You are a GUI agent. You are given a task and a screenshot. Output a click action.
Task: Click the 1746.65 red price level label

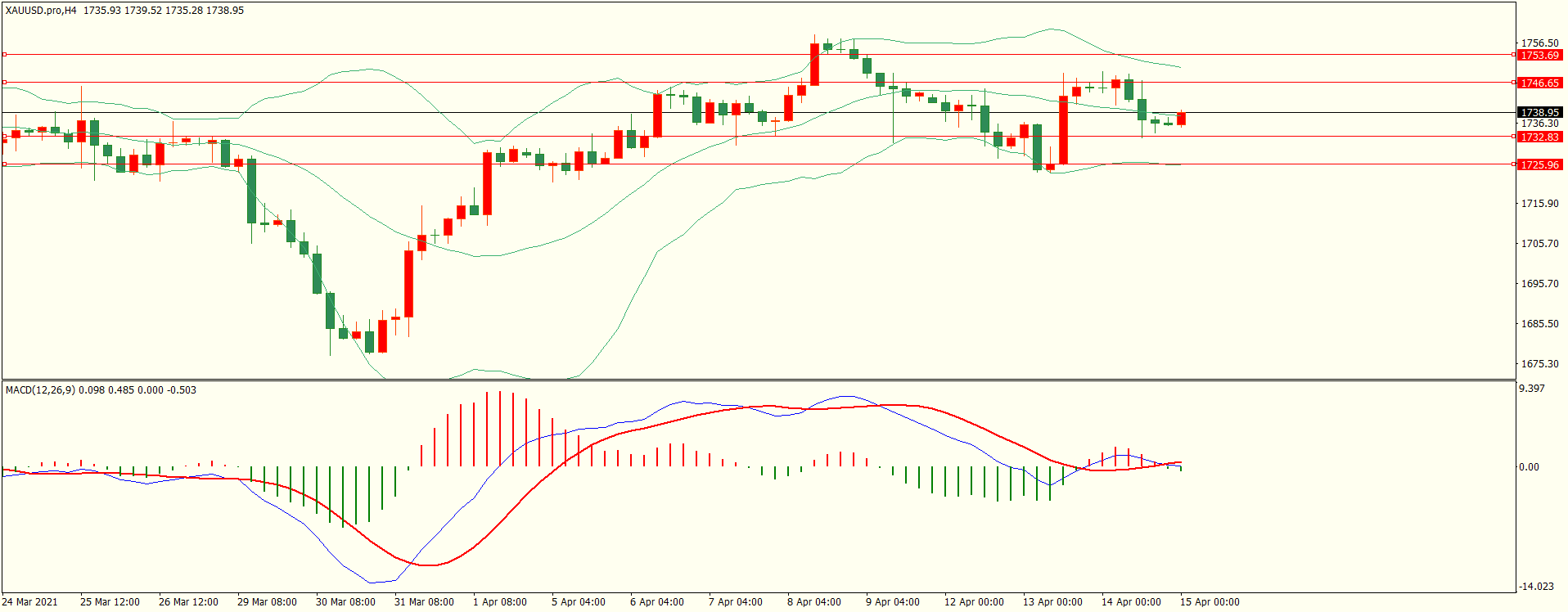click(x=1539, y=83)
